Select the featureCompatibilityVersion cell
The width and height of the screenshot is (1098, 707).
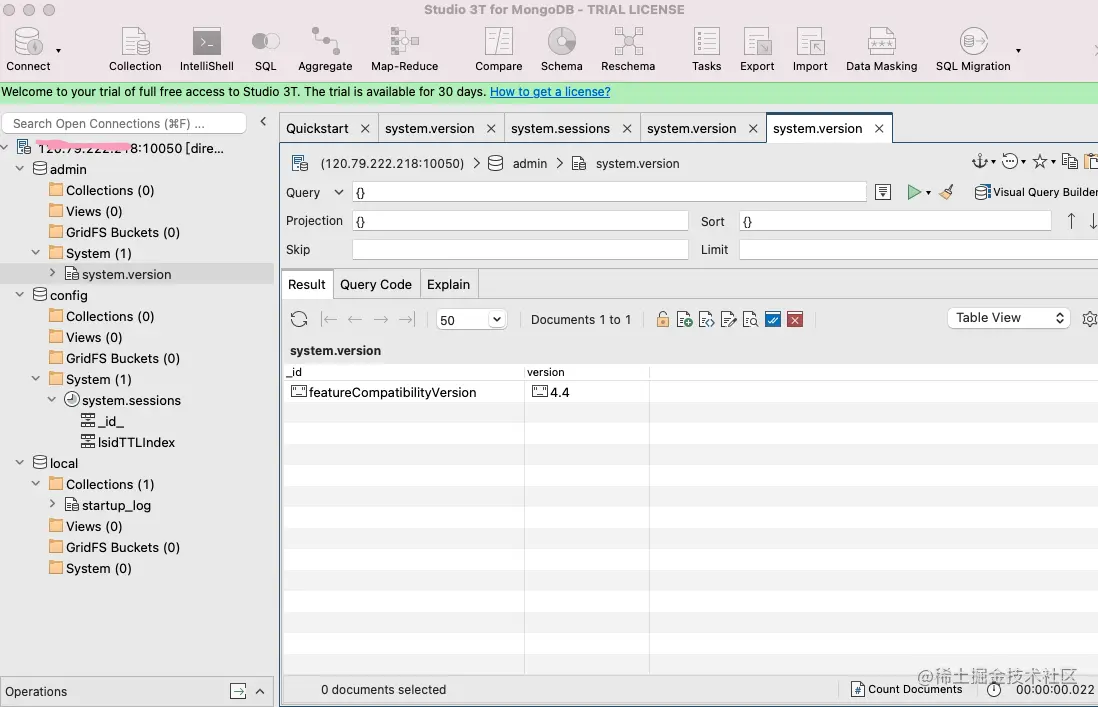[x=403, y=392]
